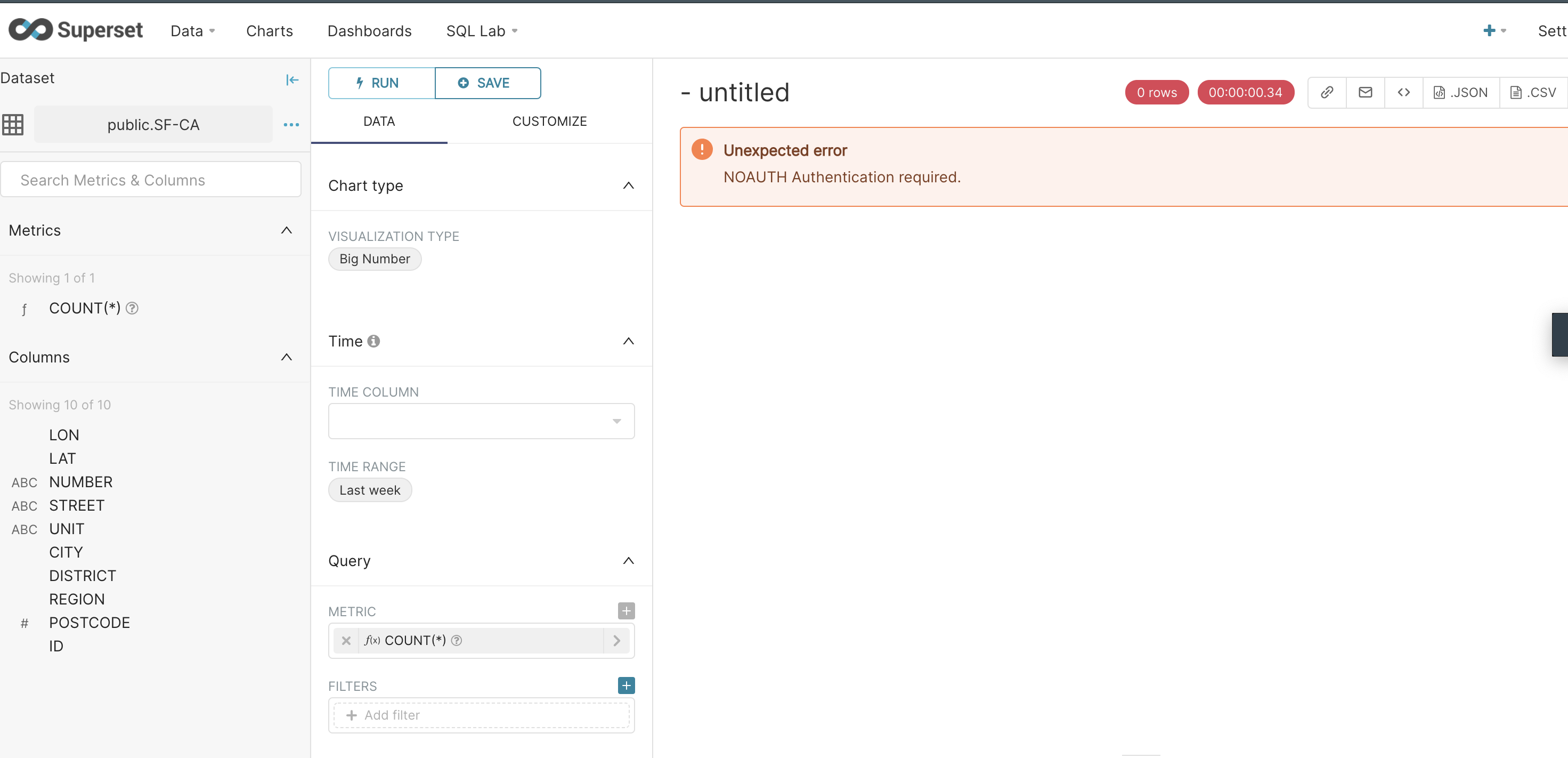Screen dimensions: 1568x758
Task: Open the Time Column dropdown
Action: pyautogui.click(x=481, y=421)
